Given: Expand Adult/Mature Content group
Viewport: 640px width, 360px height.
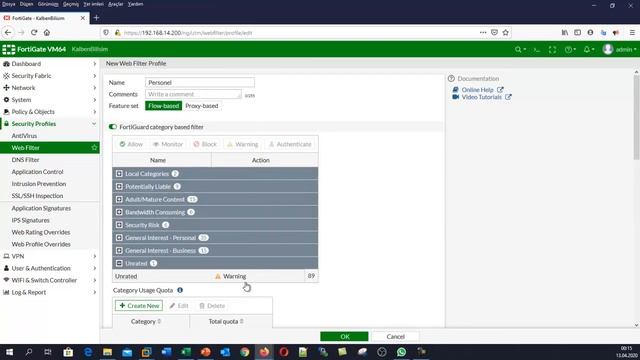Looking at the screenshot, I should click(119, 199).
